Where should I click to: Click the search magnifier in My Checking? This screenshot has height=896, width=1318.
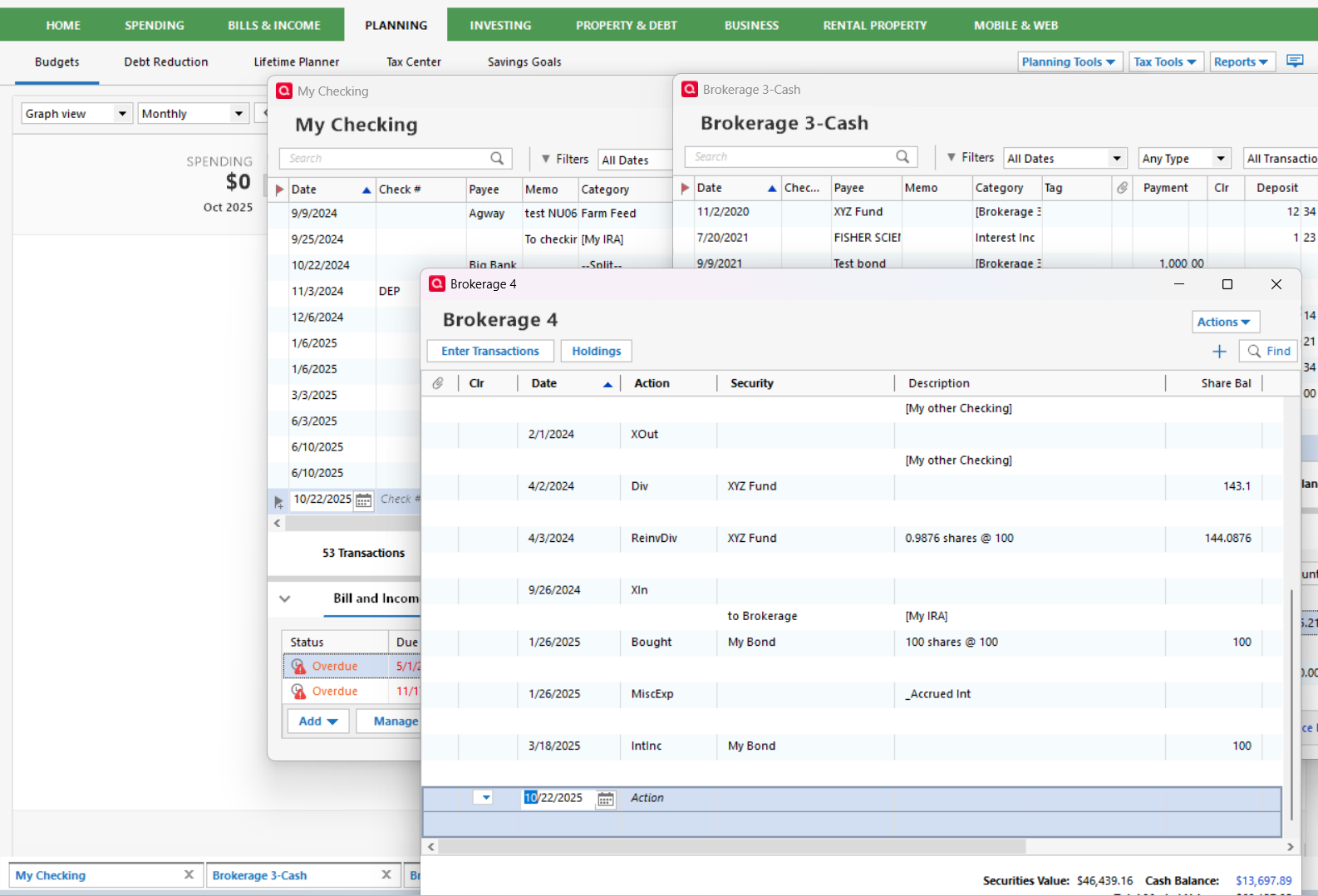497,158
